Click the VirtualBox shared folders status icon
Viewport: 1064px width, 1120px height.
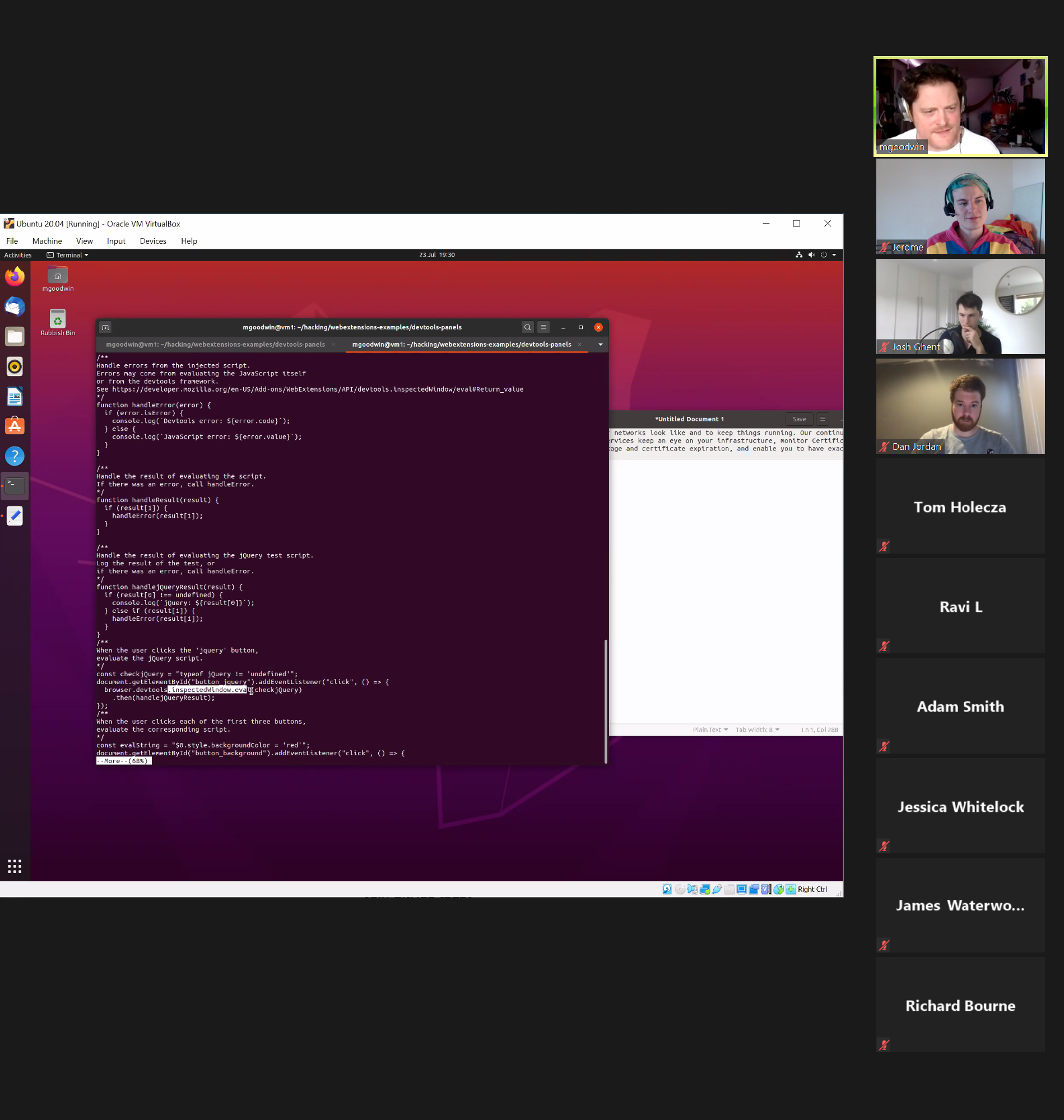click(x=730, y=889)
